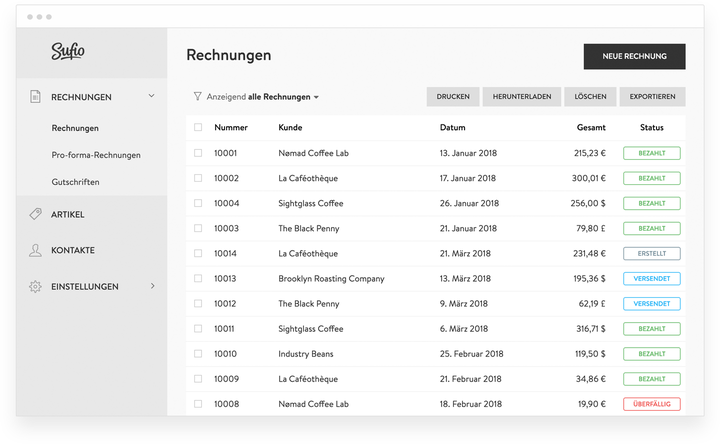720x446 pixels.
Task: Sort by the Datum column header
Action: click(x=452, y=128)
